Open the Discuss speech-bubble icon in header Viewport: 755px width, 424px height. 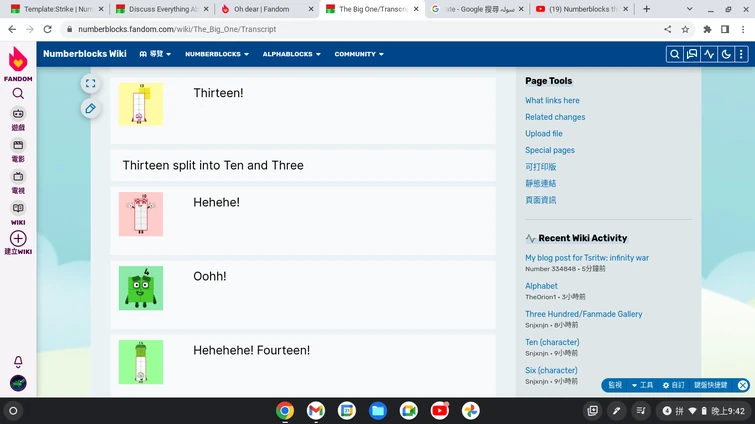pyautogui.click(x=692, y=54)
